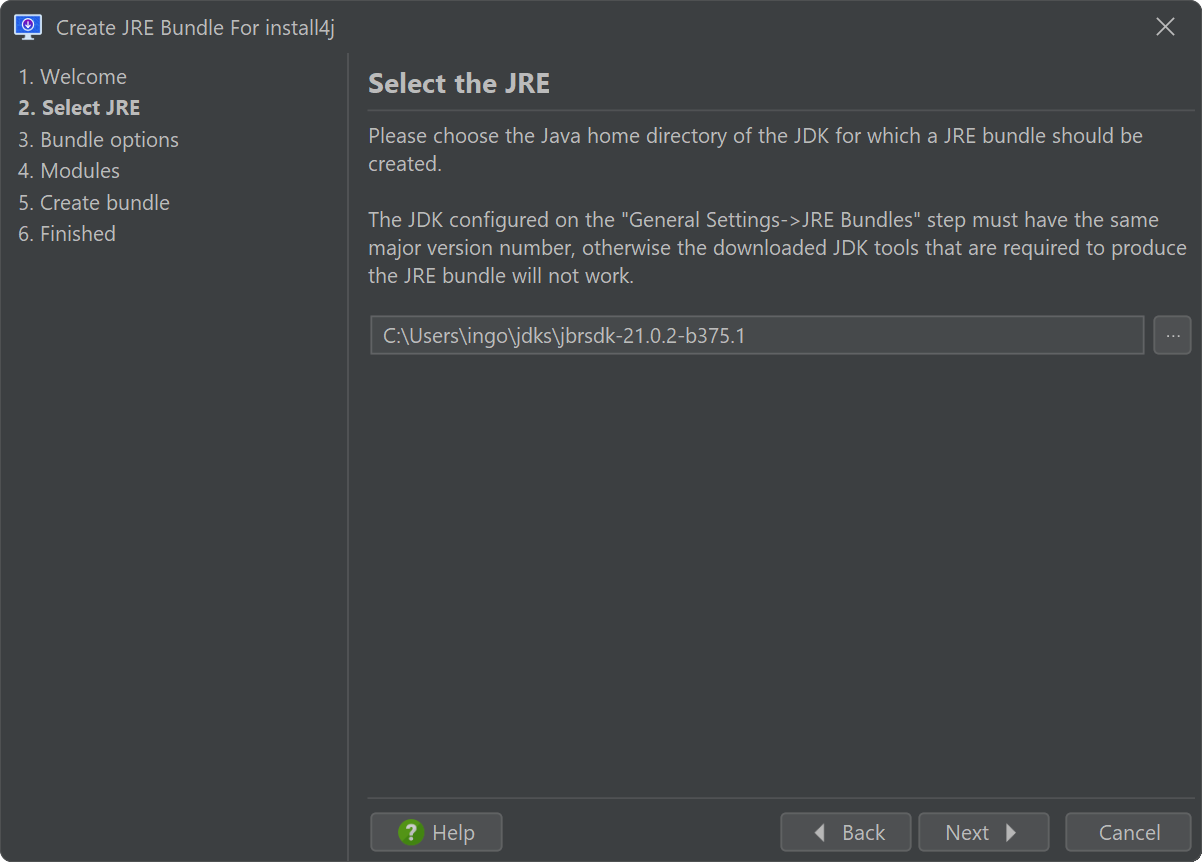
Task: Click the dialog title Create JRE Bundle
Action: (x=195, y=27)
